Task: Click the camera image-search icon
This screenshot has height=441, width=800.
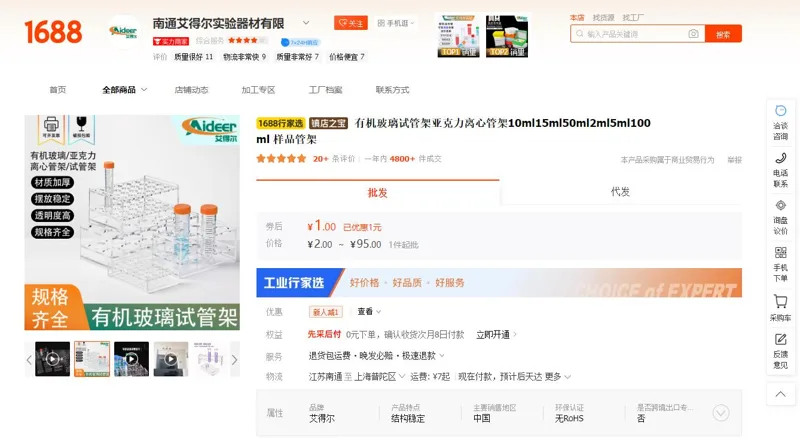Action: [x=693, y=34]
